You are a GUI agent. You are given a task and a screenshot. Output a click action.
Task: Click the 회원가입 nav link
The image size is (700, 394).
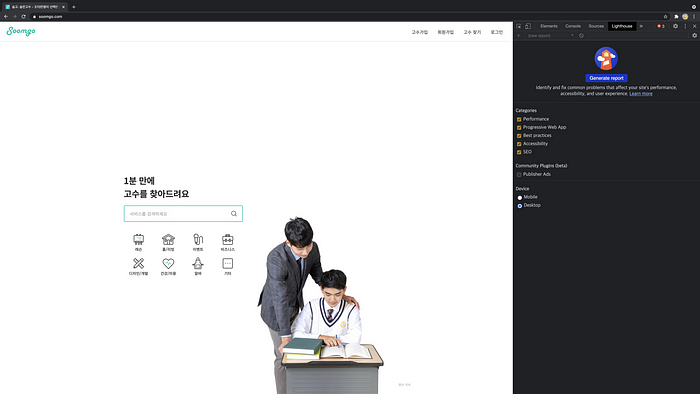click(x=446, y=32)
